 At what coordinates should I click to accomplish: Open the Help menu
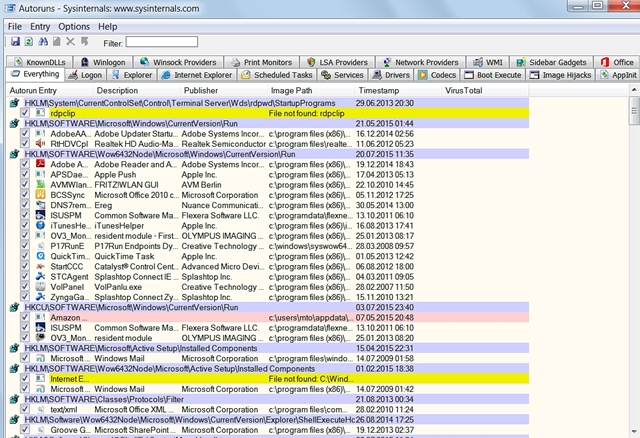pos(107,27)
